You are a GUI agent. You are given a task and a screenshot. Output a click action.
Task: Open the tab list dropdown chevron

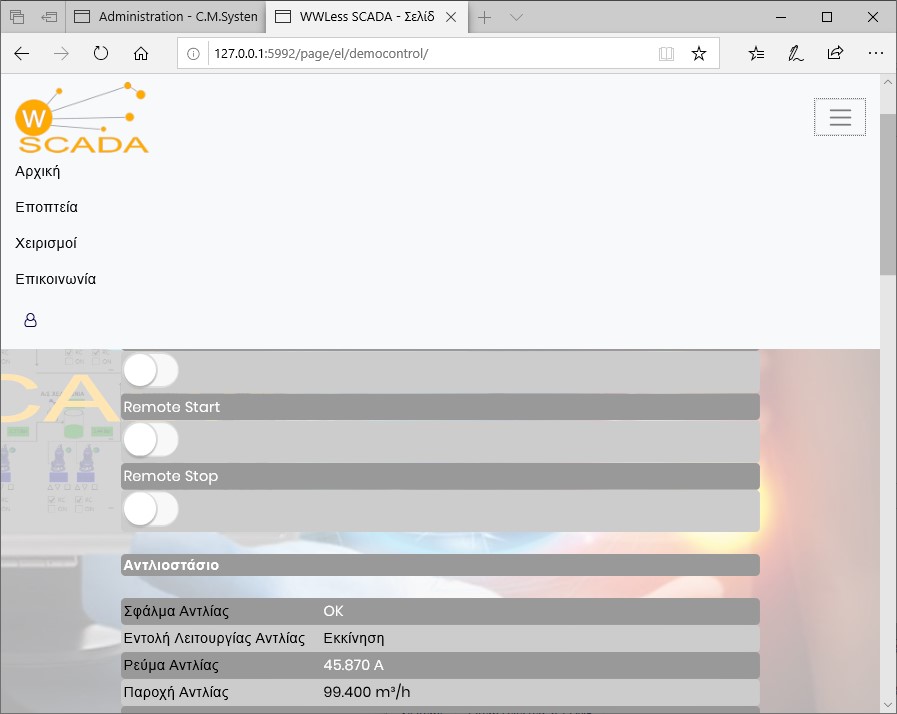pos(516,17)
